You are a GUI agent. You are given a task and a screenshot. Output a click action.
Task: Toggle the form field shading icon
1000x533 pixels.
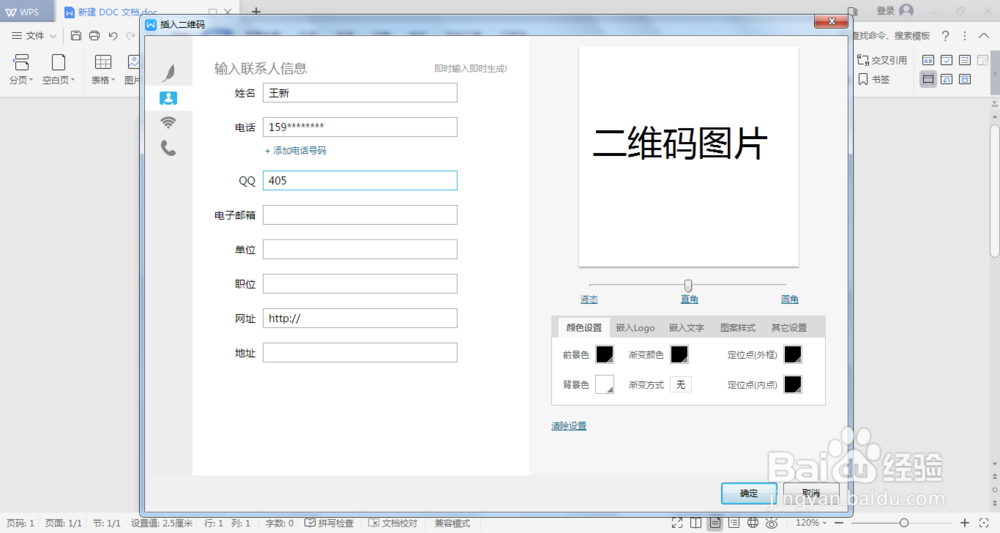(x=928, y=79)
